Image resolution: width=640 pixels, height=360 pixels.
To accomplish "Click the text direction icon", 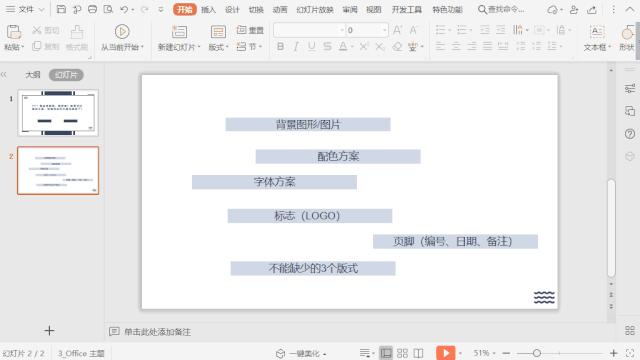I will point(518,30).
